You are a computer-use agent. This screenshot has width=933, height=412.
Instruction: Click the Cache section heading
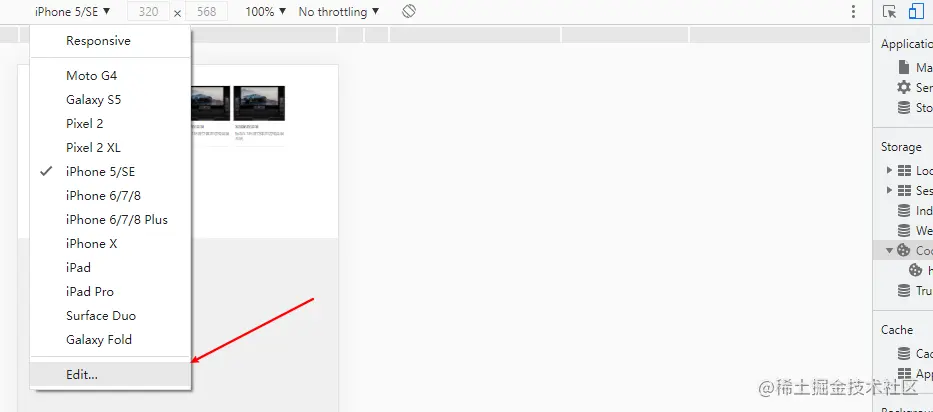click(x=897, y=329)
